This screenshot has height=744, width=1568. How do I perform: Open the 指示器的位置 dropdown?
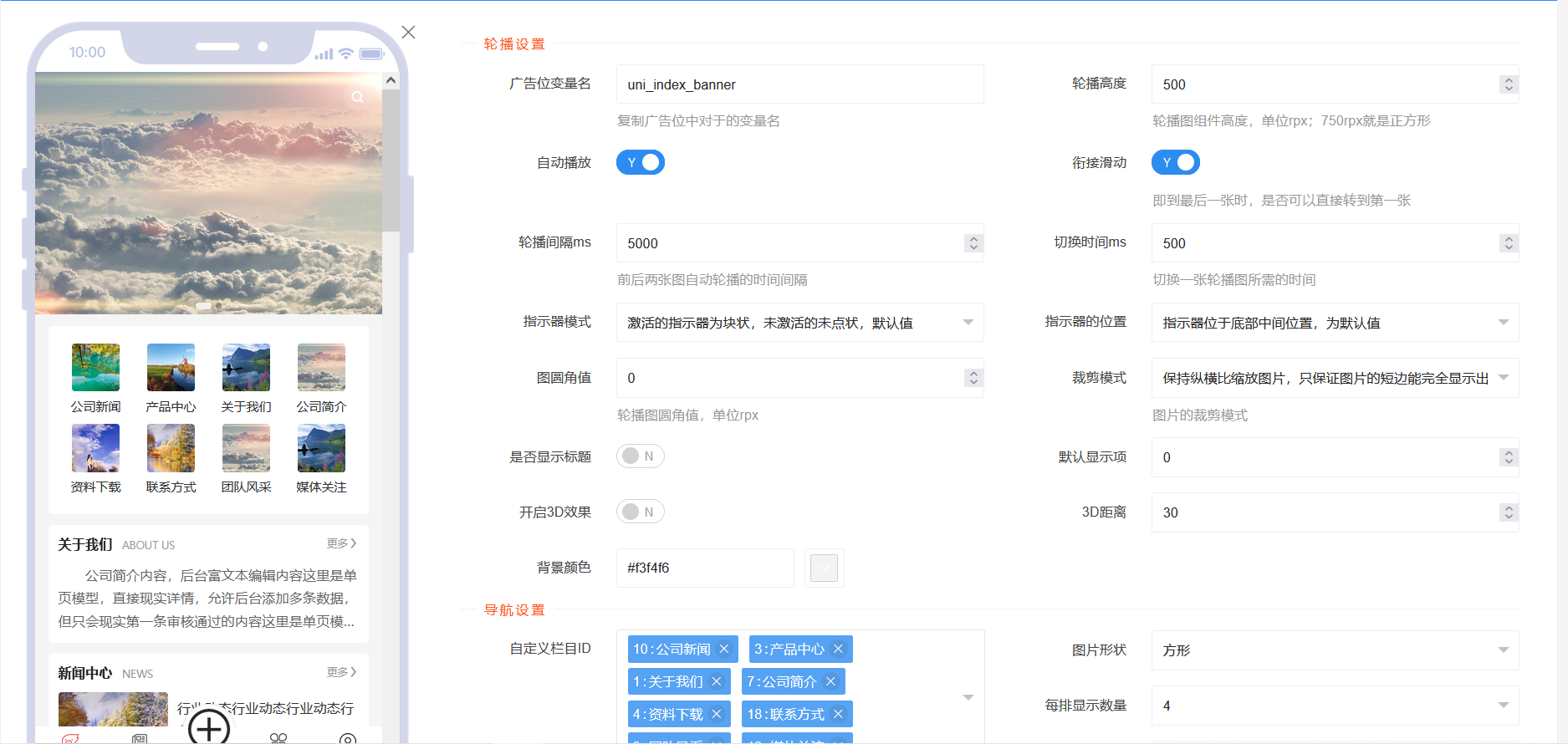tap(1335, 323)
